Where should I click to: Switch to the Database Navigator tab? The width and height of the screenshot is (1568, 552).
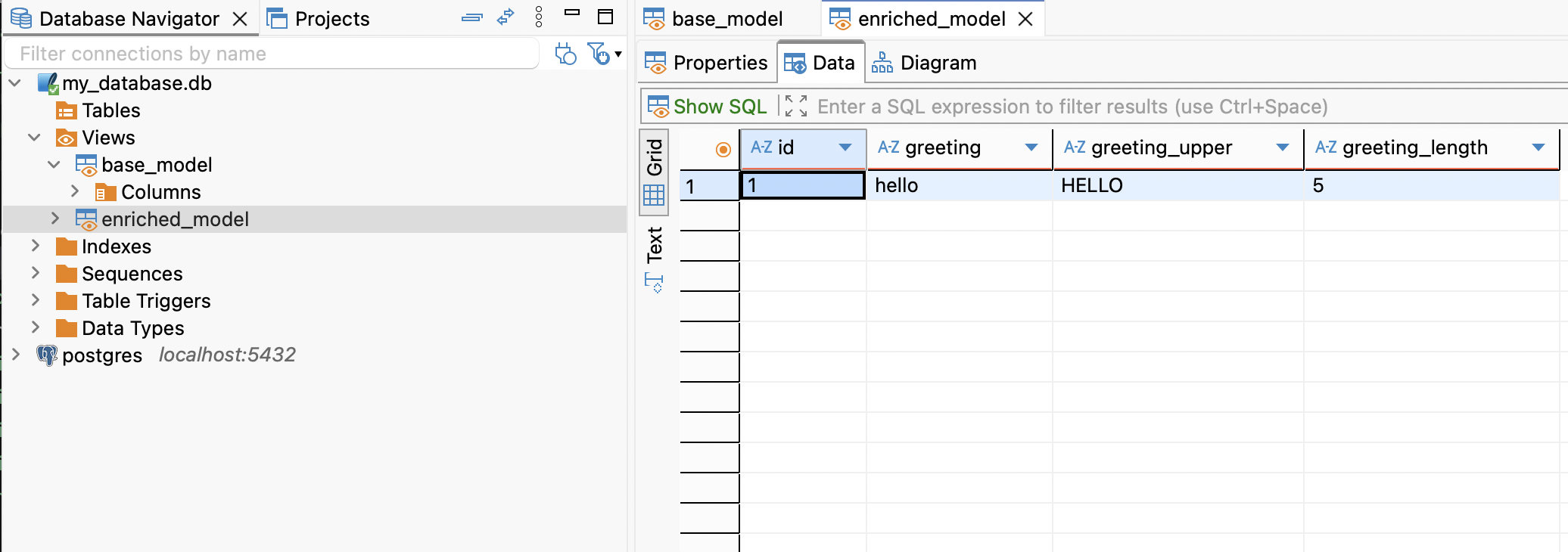[x=129, y=19]
